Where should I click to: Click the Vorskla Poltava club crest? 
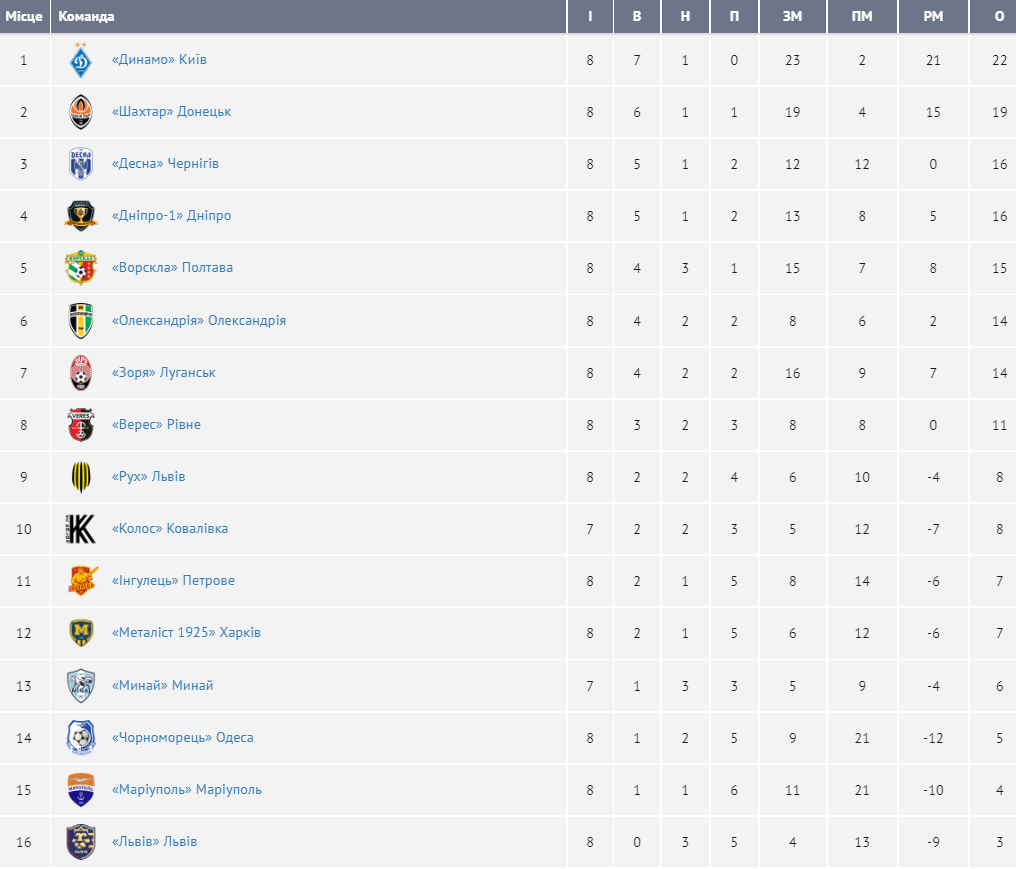tap(81, 268)
